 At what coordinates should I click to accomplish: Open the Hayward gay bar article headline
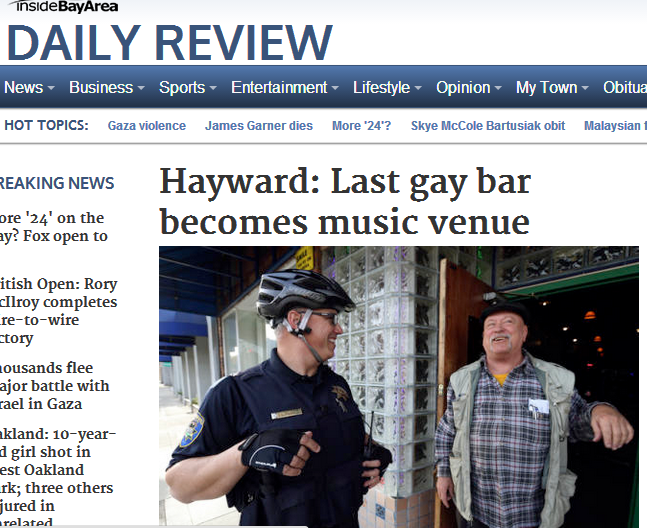coord(345,201)
